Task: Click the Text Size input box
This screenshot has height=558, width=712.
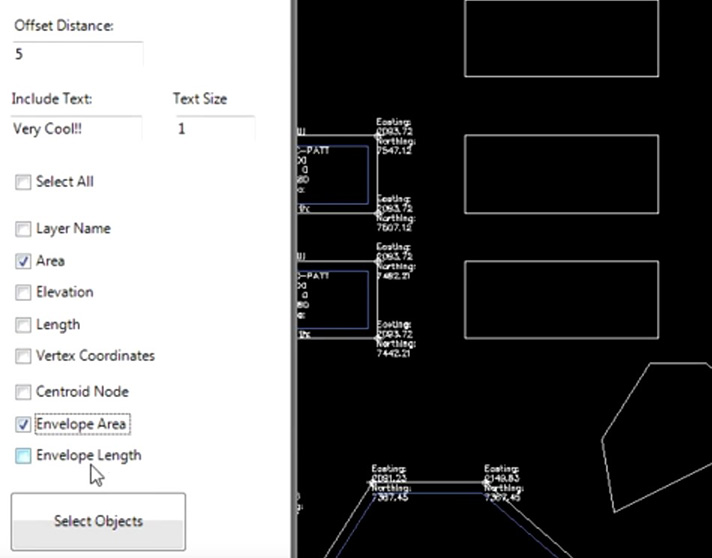Action: 213,129
